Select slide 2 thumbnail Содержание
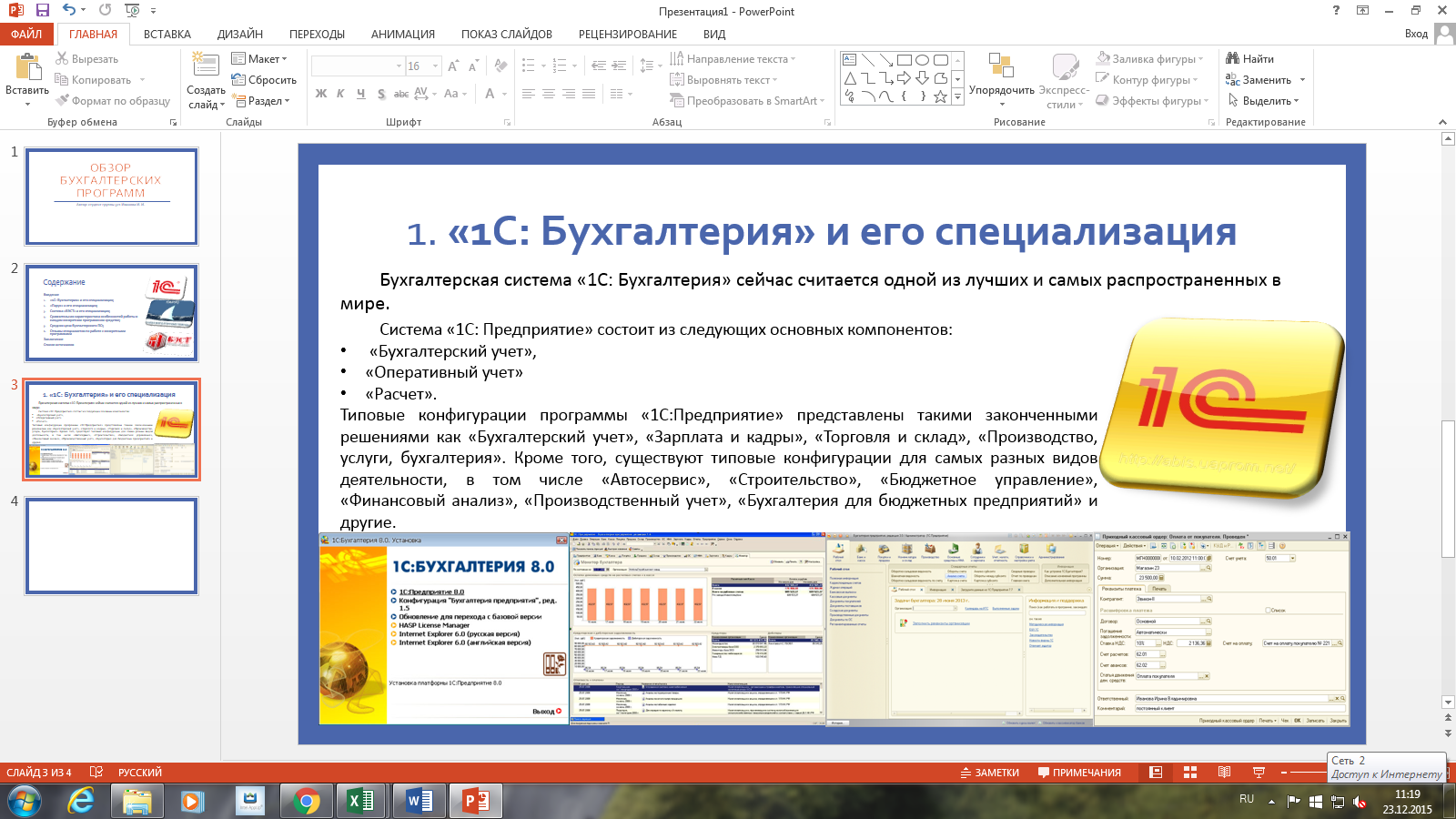The image size is (1456, 819). (112, 313)
